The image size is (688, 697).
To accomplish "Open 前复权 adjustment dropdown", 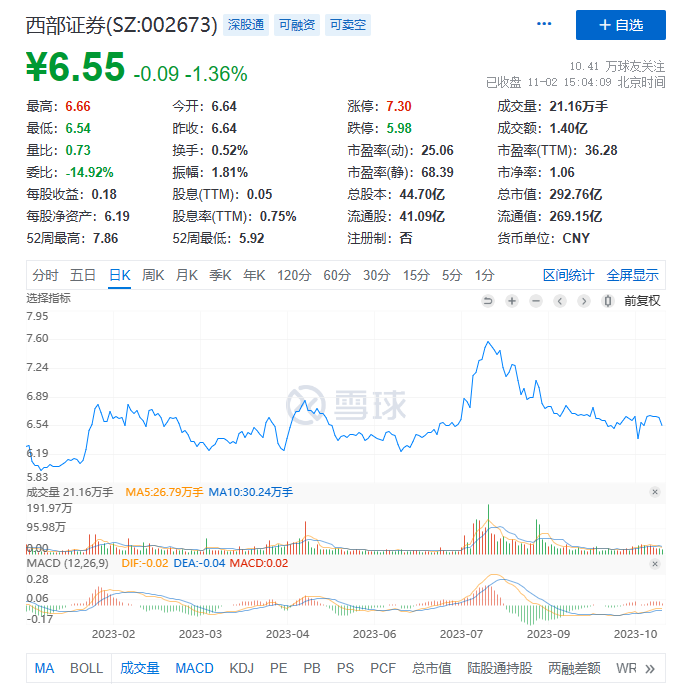I will coord(642,301).
